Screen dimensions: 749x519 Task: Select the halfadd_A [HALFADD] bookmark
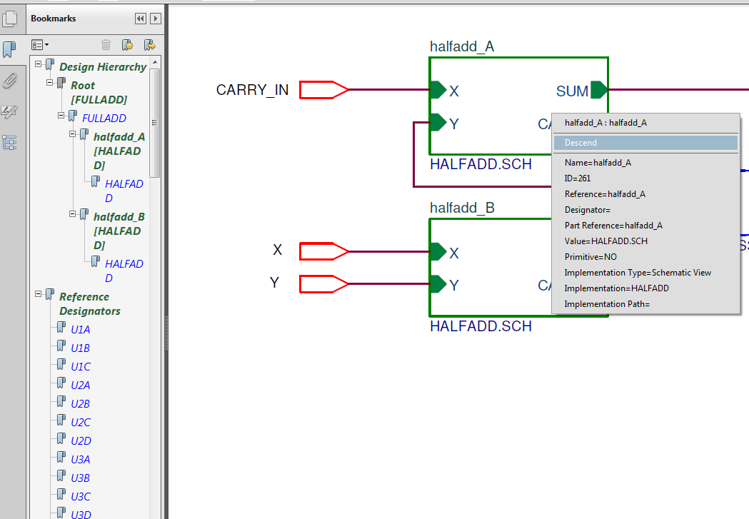(119, 151)
